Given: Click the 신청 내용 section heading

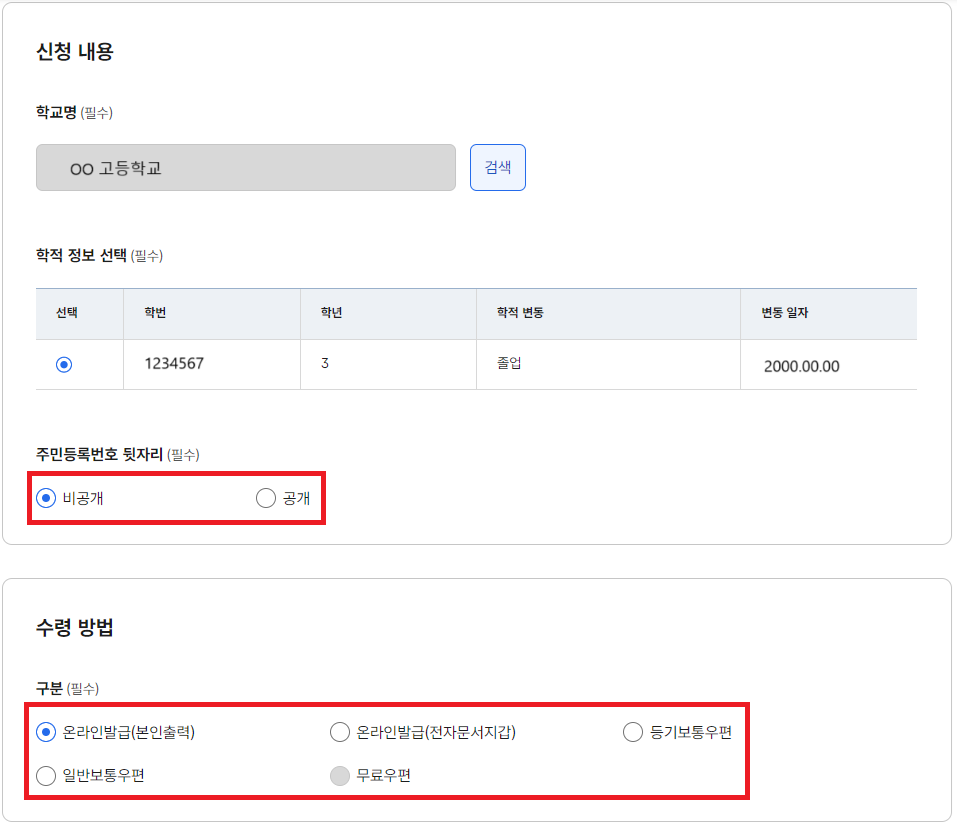Looking at the screenshot, I should click(x=75, y=51).
